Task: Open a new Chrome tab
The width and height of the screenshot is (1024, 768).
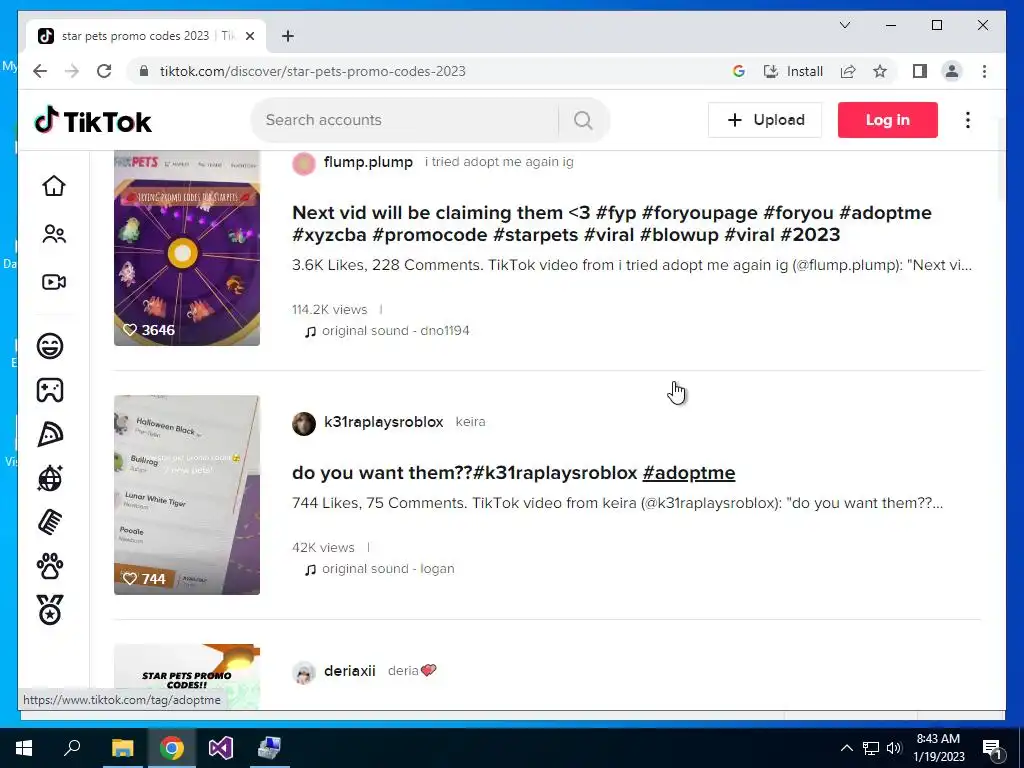Action: (287, 36)
